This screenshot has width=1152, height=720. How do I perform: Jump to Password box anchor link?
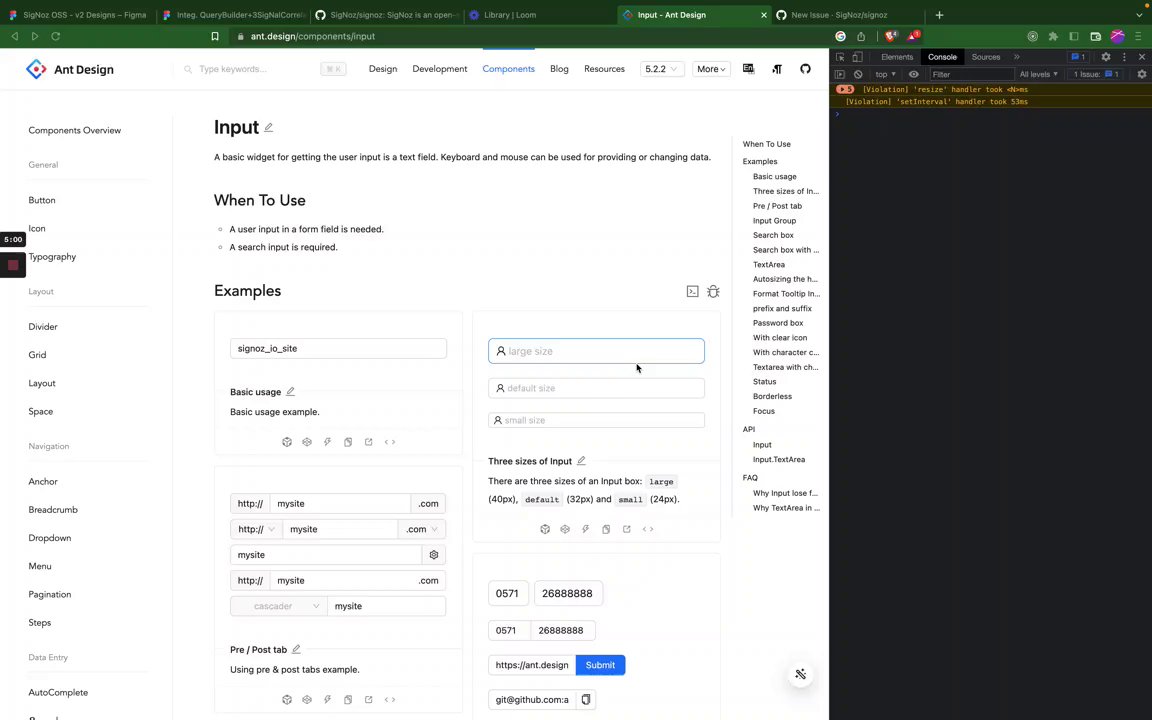coord(778,323)
